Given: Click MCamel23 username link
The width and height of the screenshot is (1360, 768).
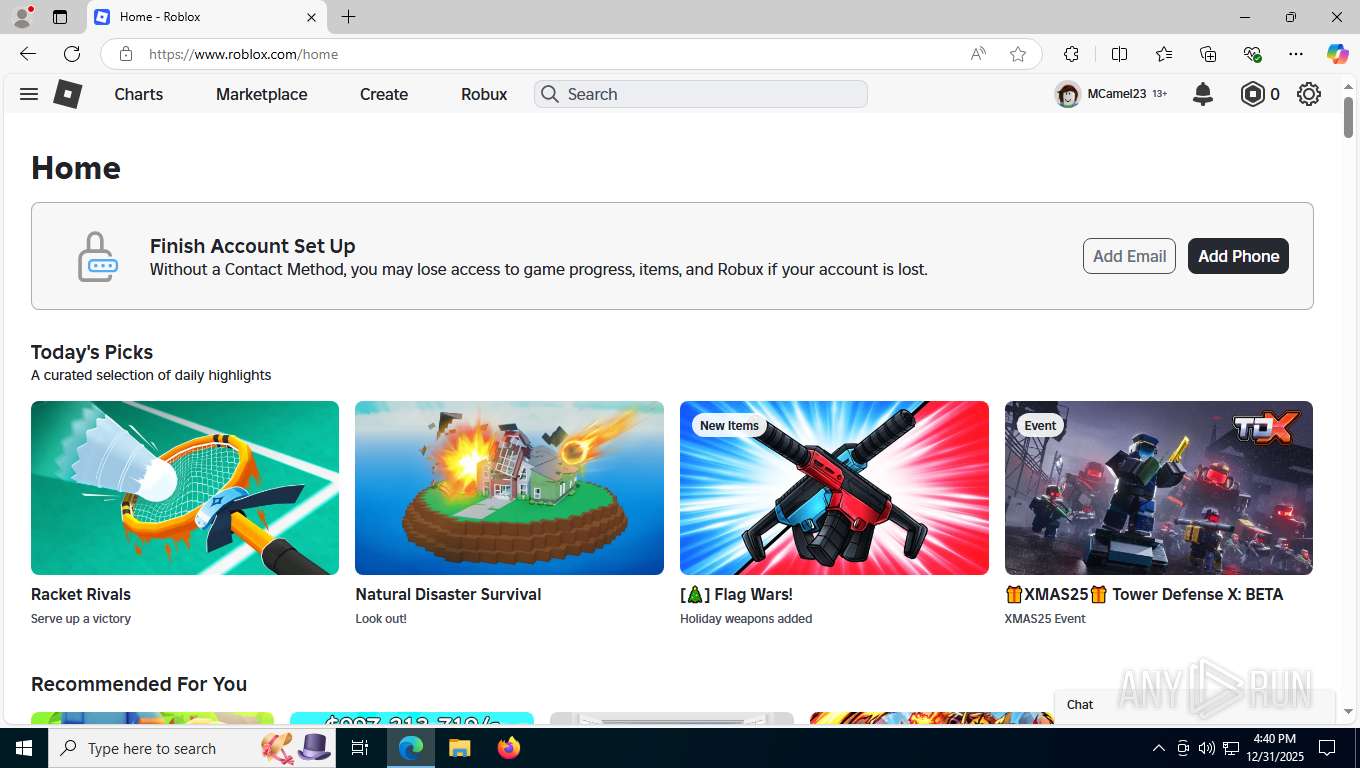Looking at the screenshot, I should point(1116,94).
